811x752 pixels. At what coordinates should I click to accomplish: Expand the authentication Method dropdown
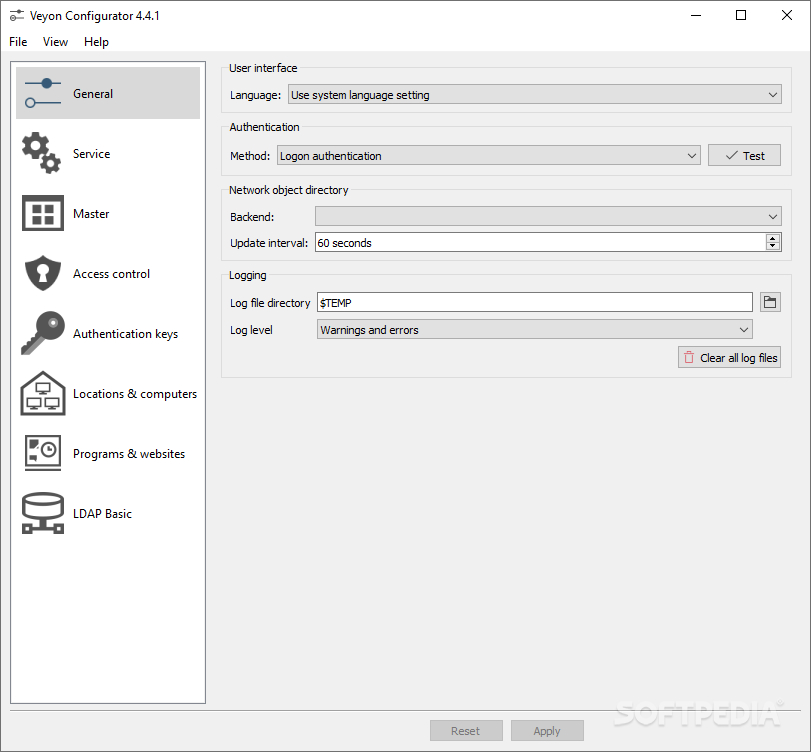click(489, 156)
